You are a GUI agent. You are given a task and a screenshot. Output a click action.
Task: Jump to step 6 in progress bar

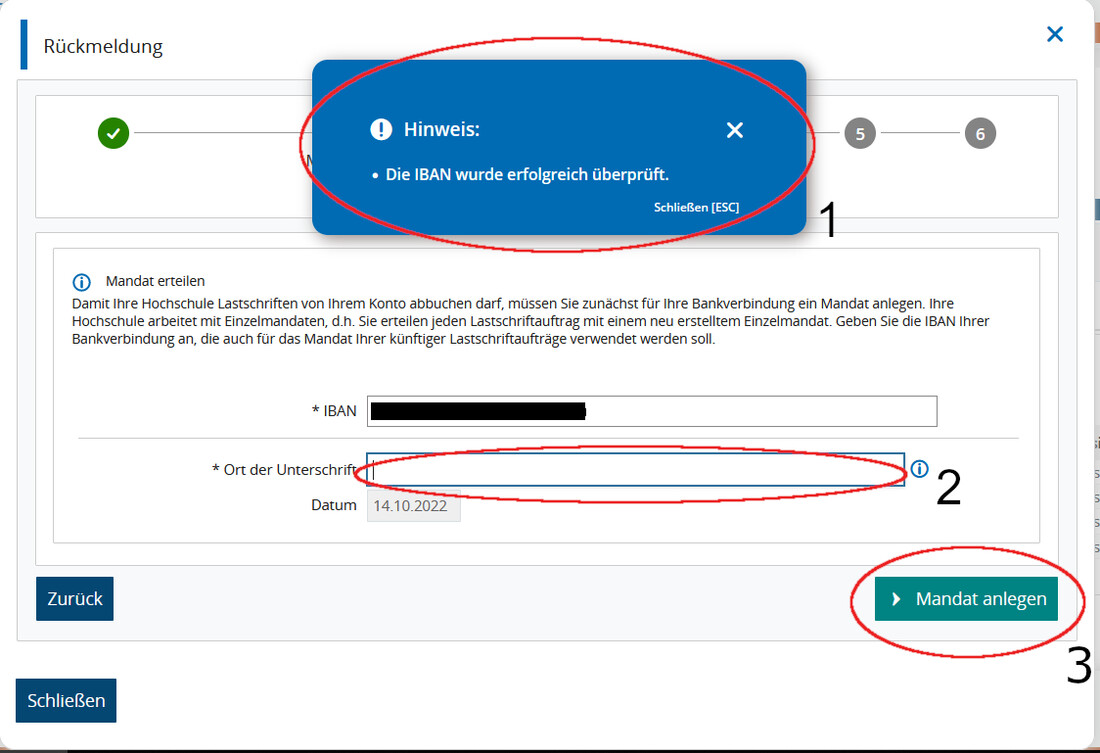980,133
